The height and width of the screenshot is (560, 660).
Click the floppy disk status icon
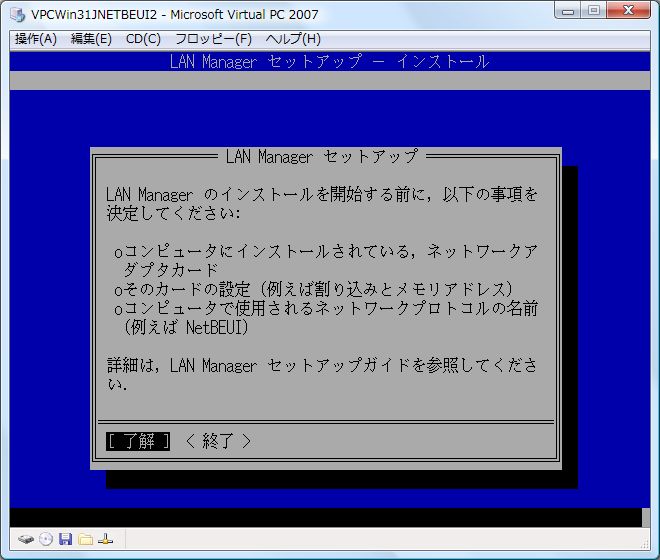tap(65, 539)
